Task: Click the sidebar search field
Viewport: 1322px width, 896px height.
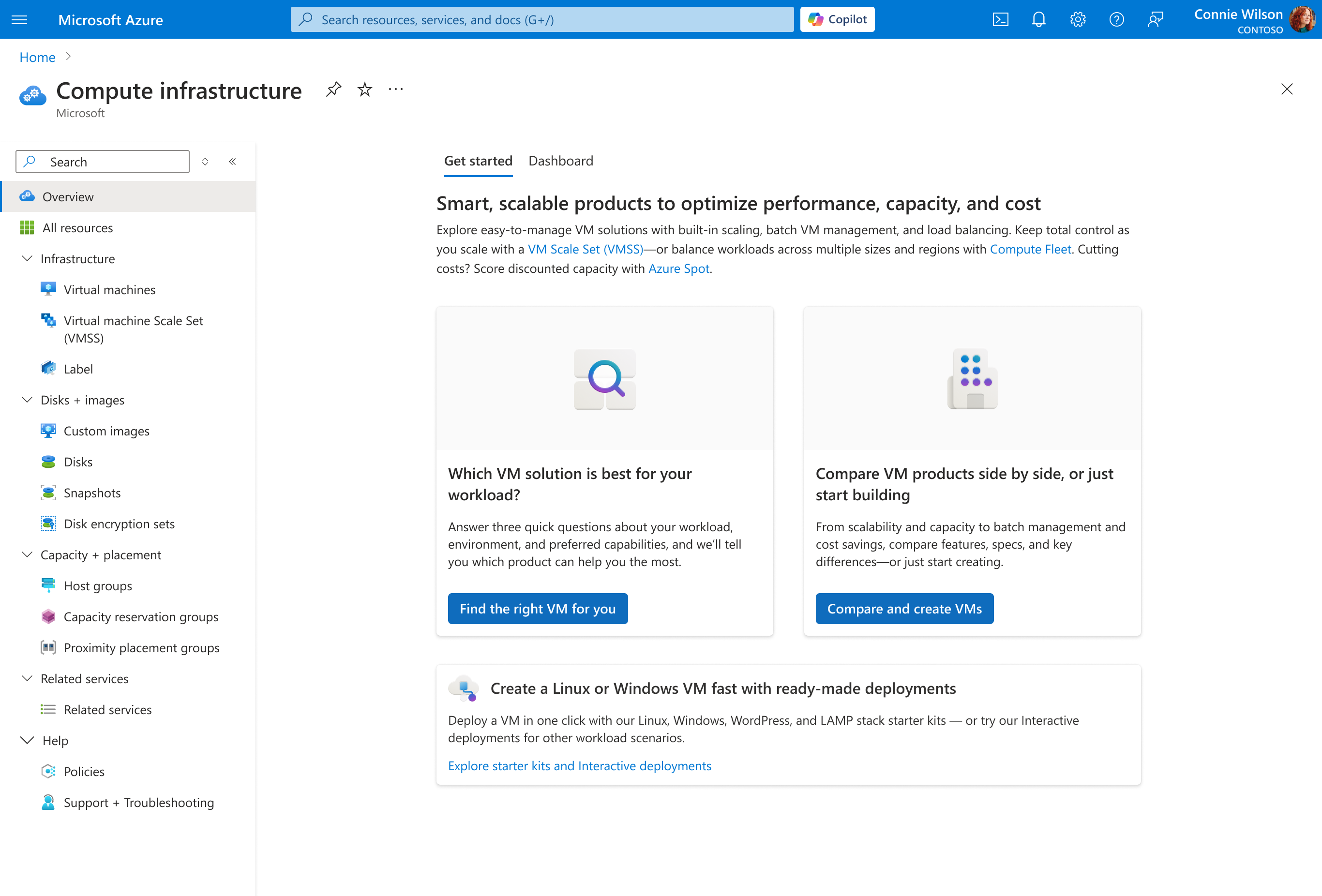Action: 103,161
